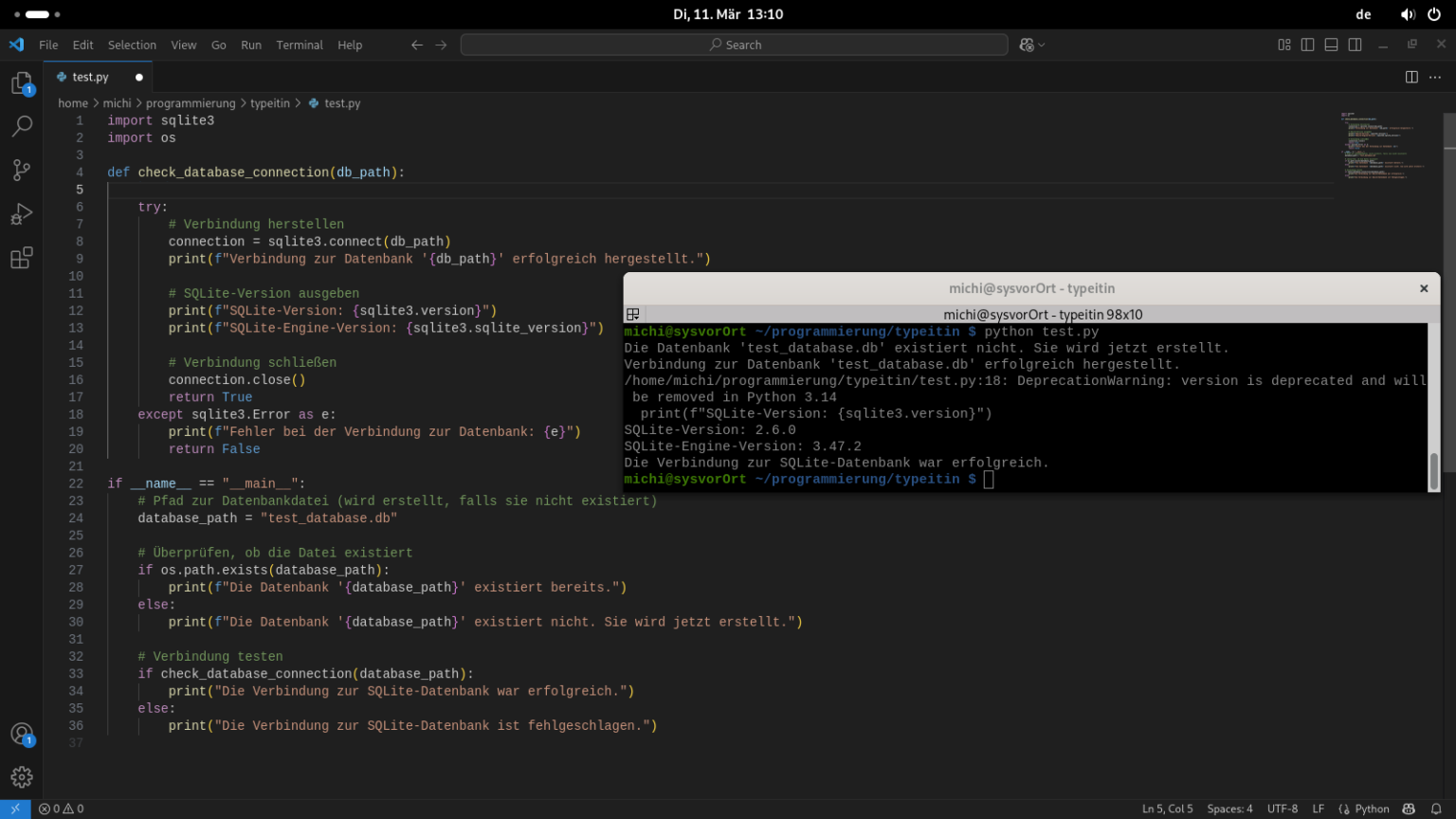Open the Explorer view in activity bar

21,83
